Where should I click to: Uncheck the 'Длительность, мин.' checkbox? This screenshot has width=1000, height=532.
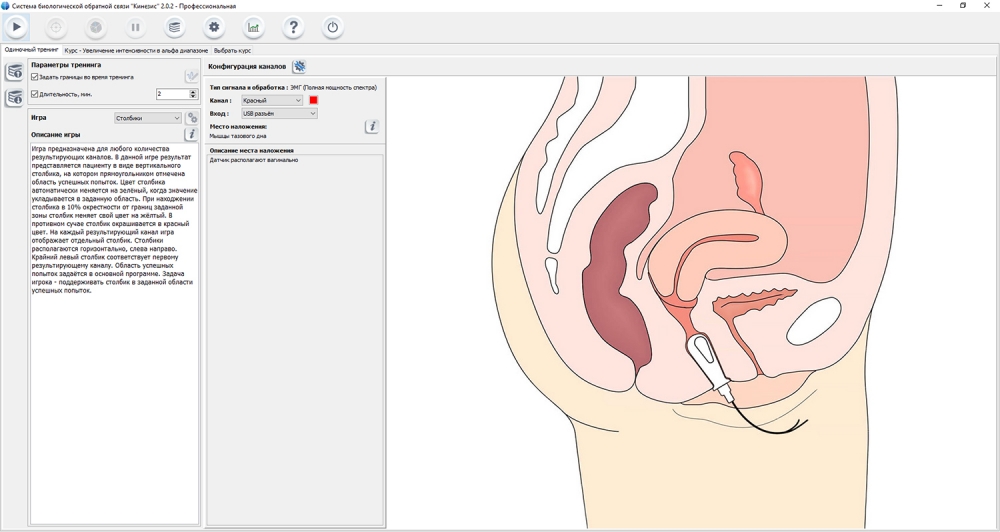35,94
